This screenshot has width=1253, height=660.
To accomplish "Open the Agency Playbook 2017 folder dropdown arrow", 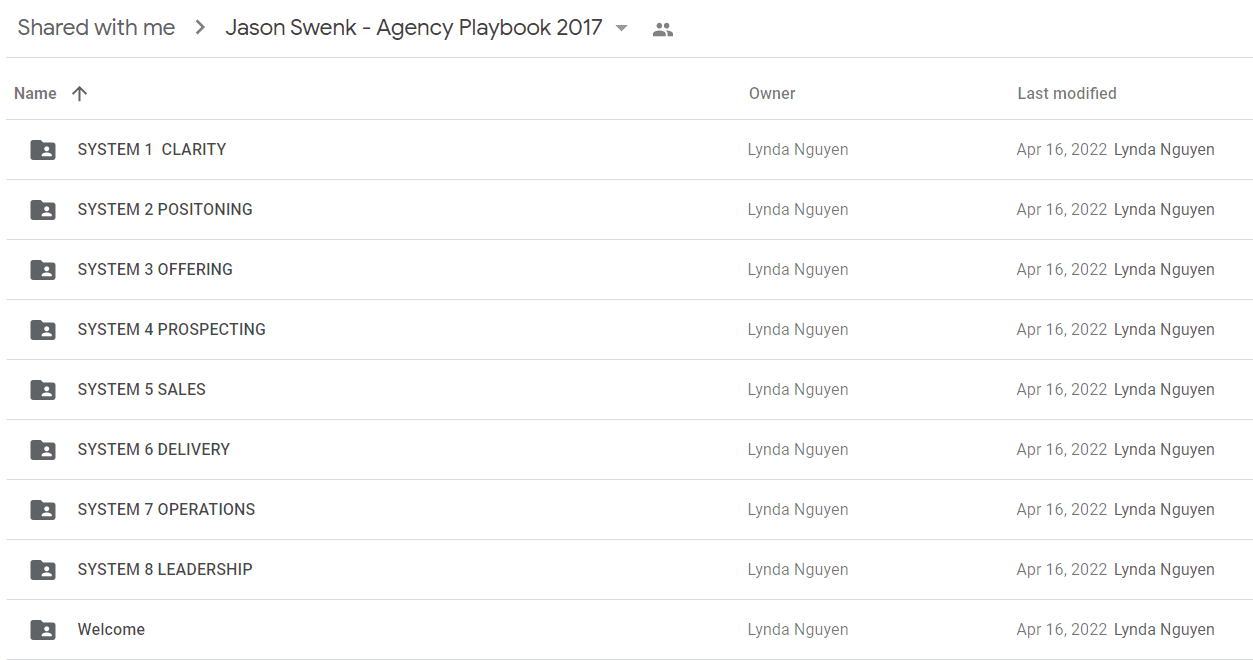I will point(621,28).
